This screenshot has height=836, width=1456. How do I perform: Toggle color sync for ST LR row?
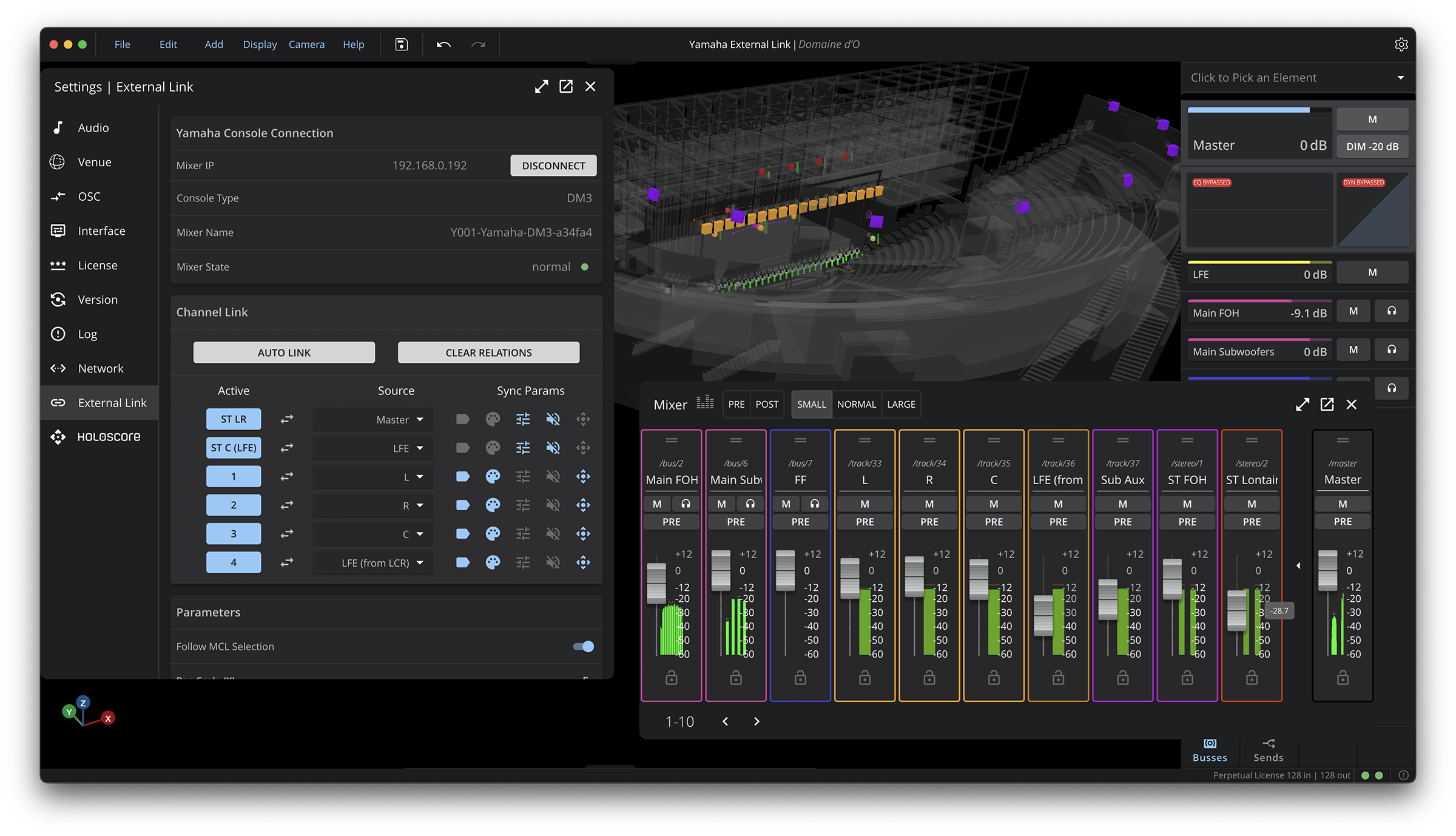[493, 419]
